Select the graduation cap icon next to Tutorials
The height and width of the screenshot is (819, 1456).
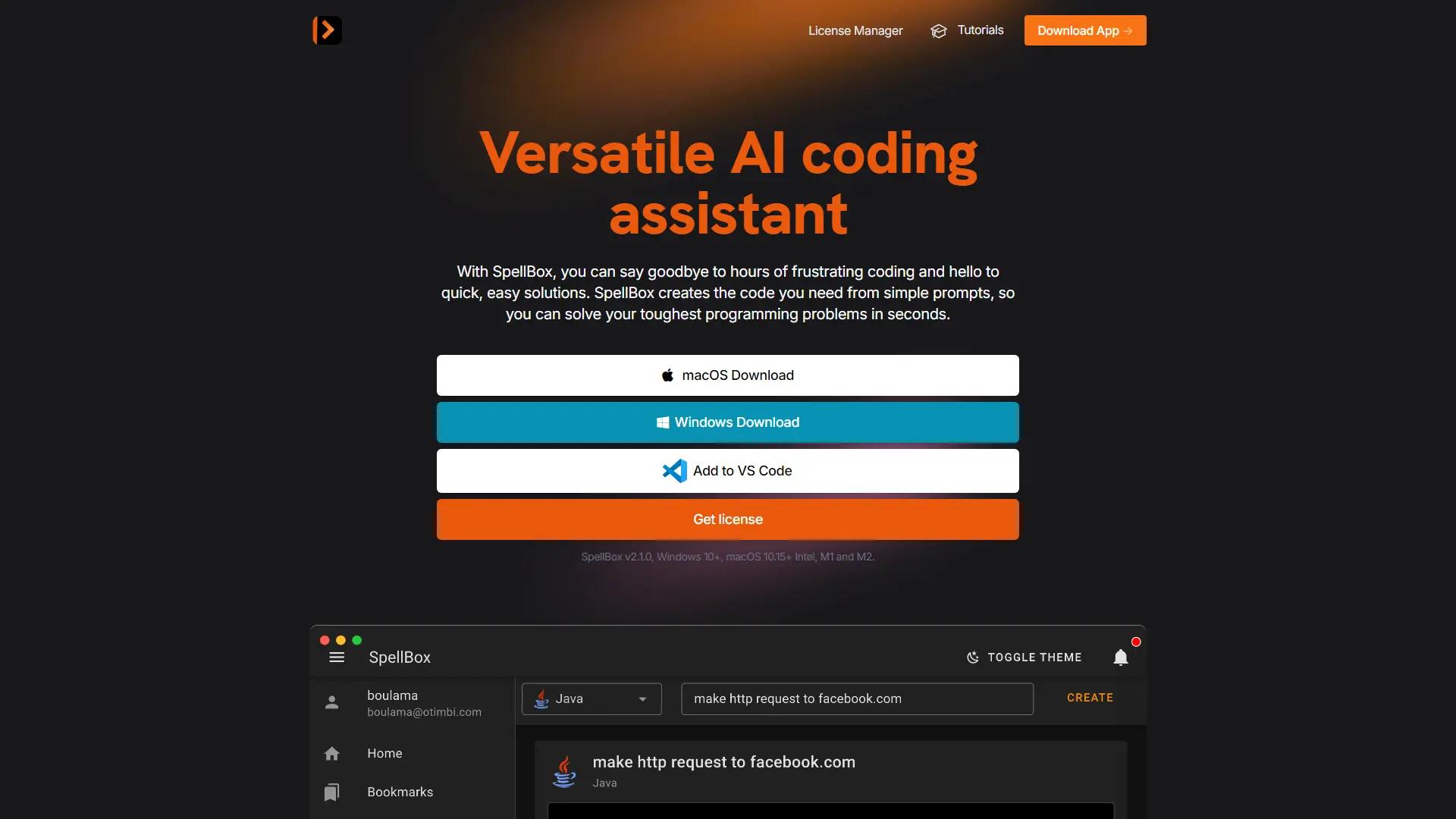pos(939,30)
